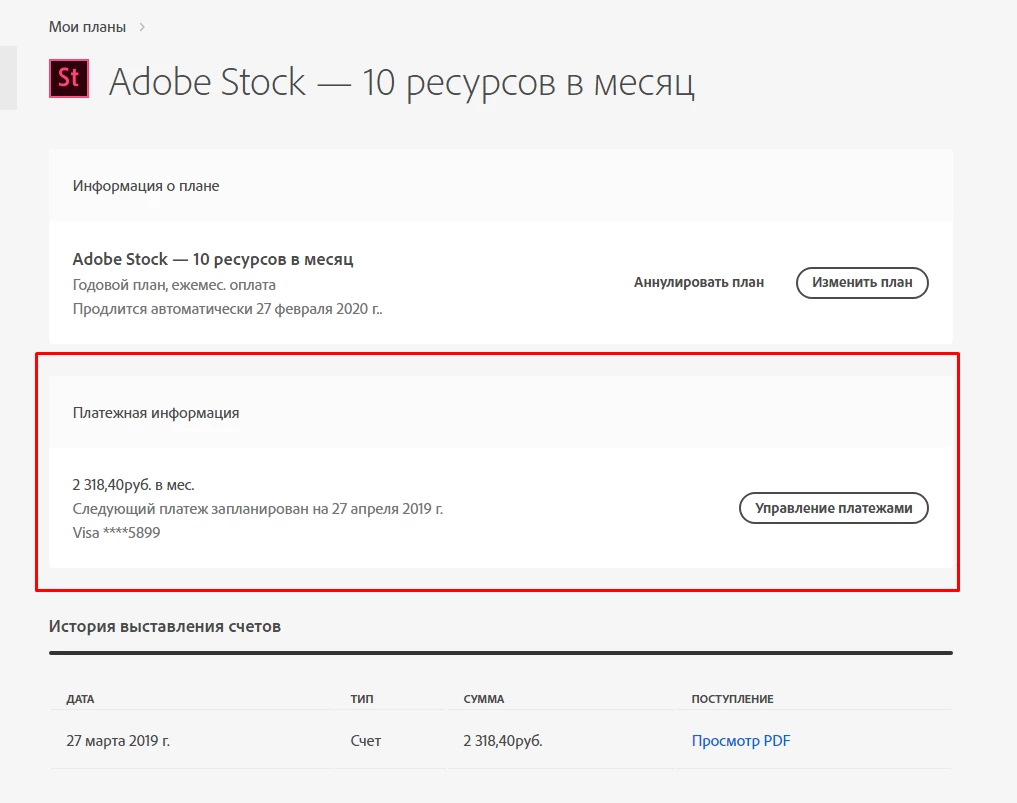Click the ТИП column header
The height and width of the screenshot is (803, 1017).
tap(362, 699)
